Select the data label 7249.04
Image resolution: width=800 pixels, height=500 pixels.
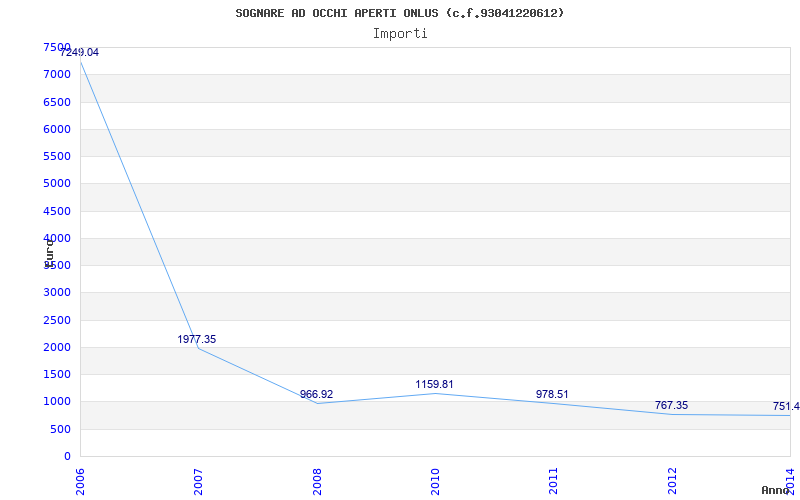(79, 52)
